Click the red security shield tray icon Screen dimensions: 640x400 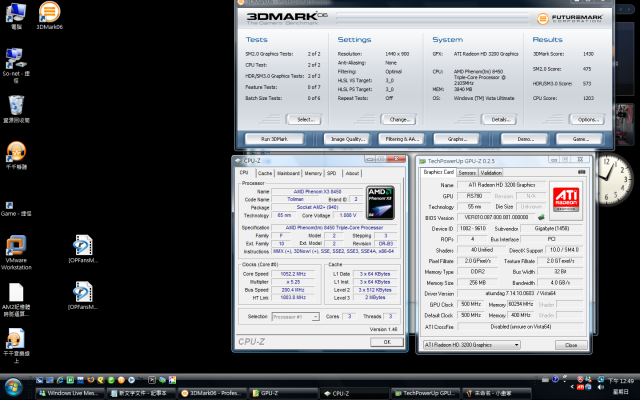click(x=580, y=379)
